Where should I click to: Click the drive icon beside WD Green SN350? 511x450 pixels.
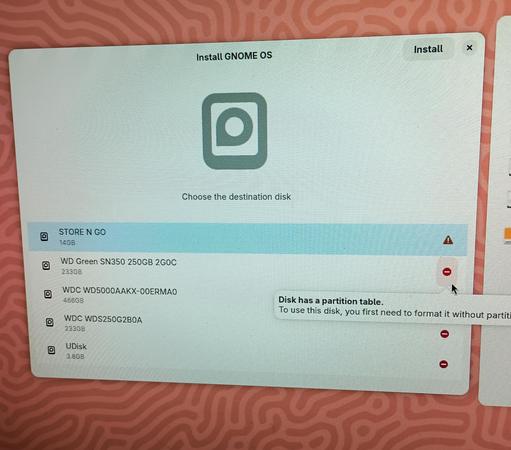pyautogui.click(x=46, y=265)
